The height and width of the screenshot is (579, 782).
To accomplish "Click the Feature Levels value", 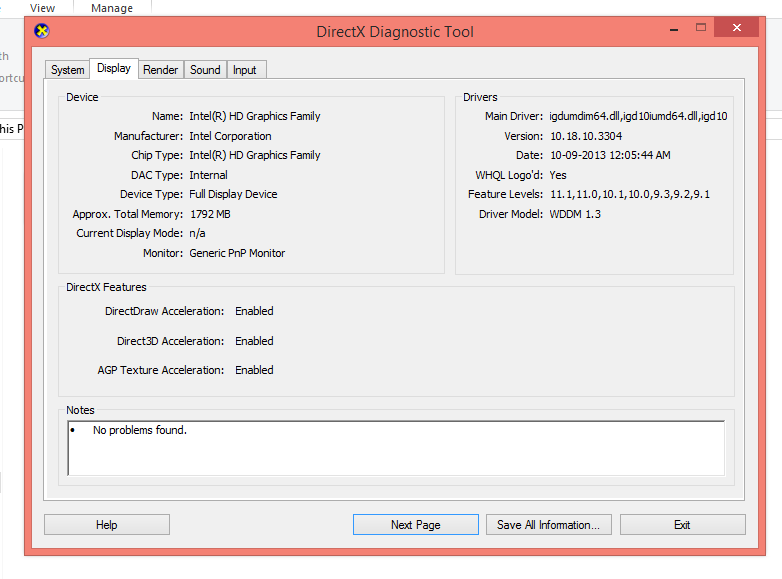I will [x=630, y=194].
